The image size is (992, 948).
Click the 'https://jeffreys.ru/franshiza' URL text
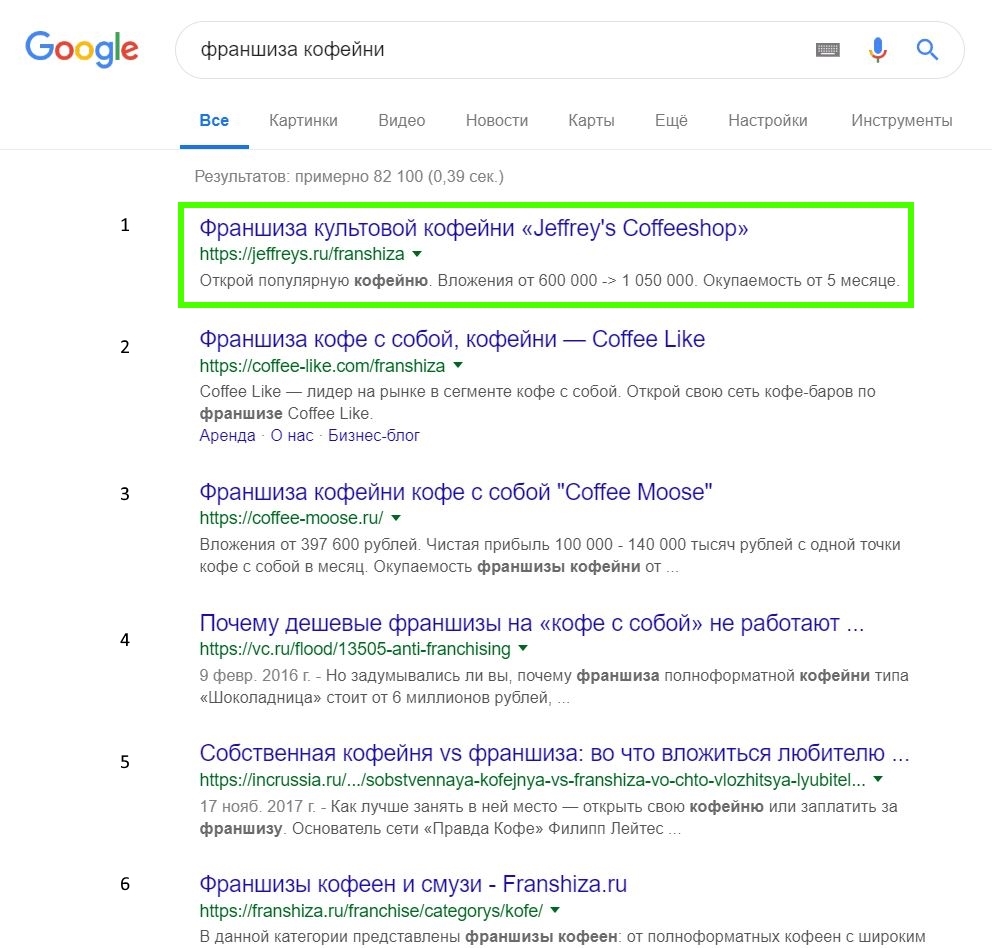302,254
